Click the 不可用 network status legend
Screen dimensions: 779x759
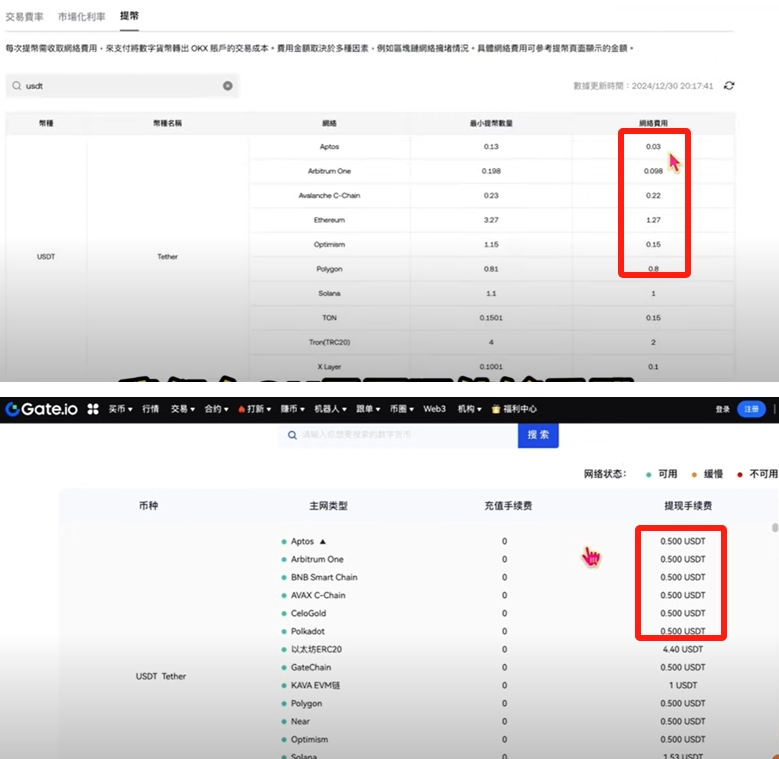(758, 474)
